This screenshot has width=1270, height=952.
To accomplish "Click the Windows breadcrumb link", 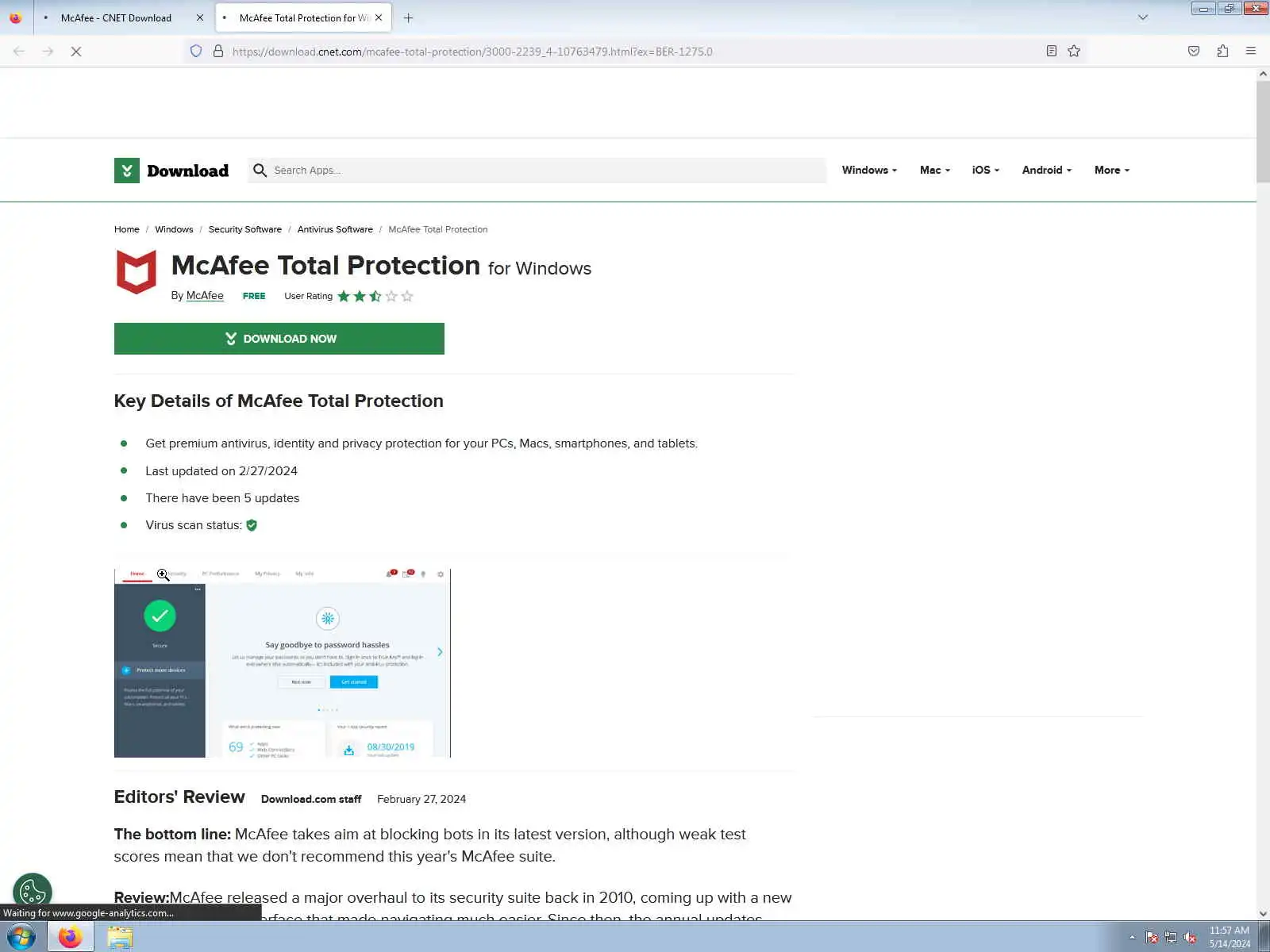I will click(174, 229).
